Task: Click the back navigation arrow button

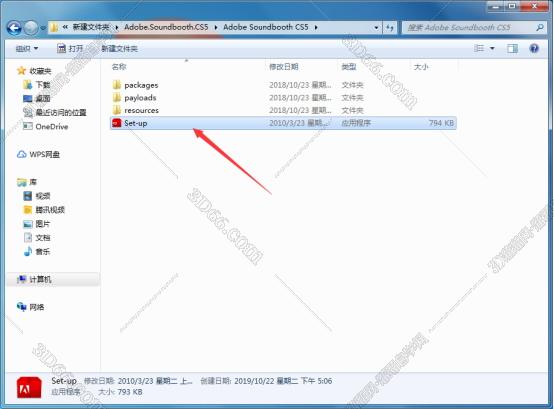Action: click(x=14, y=28)
